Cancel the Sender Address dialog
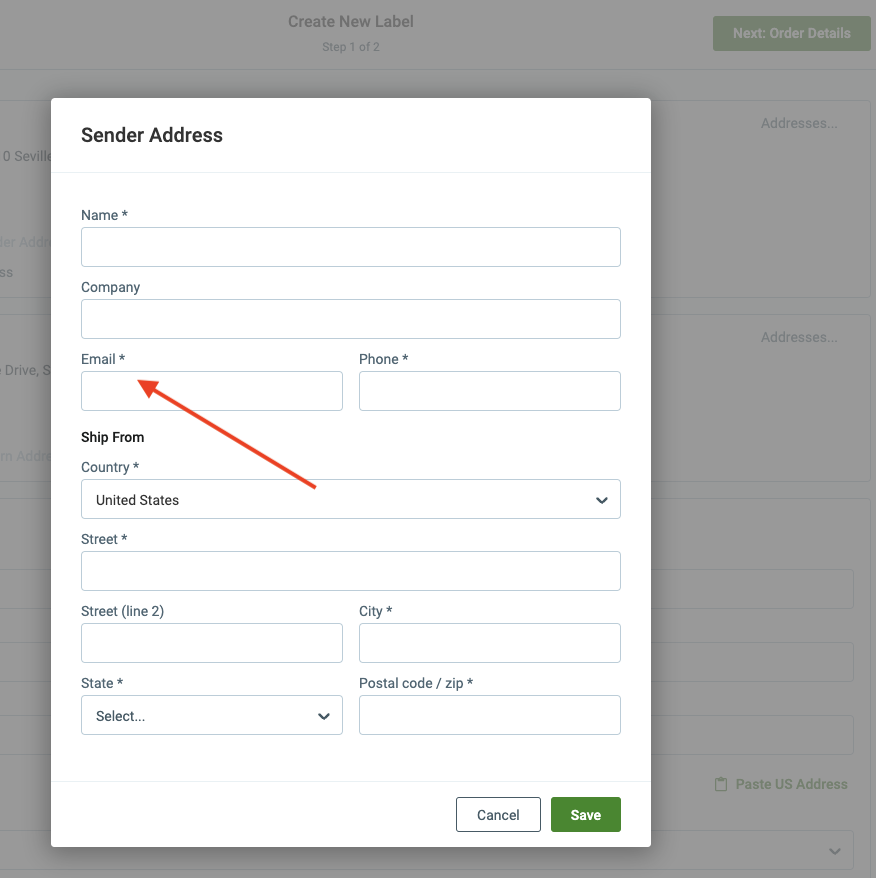 coord(498,815)
